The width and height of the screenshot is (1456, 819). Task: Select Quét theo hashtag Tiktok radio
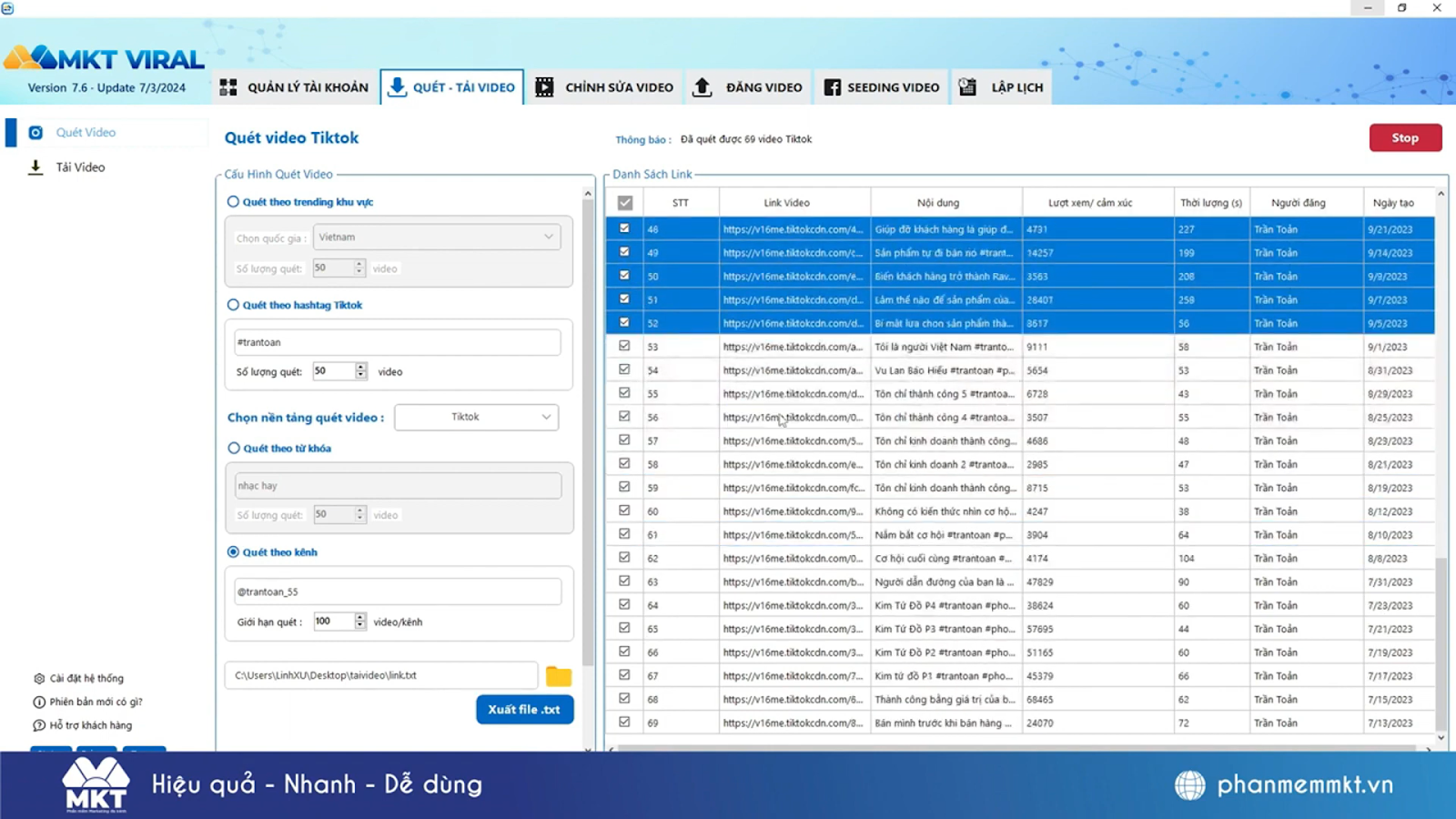point(233,305)
